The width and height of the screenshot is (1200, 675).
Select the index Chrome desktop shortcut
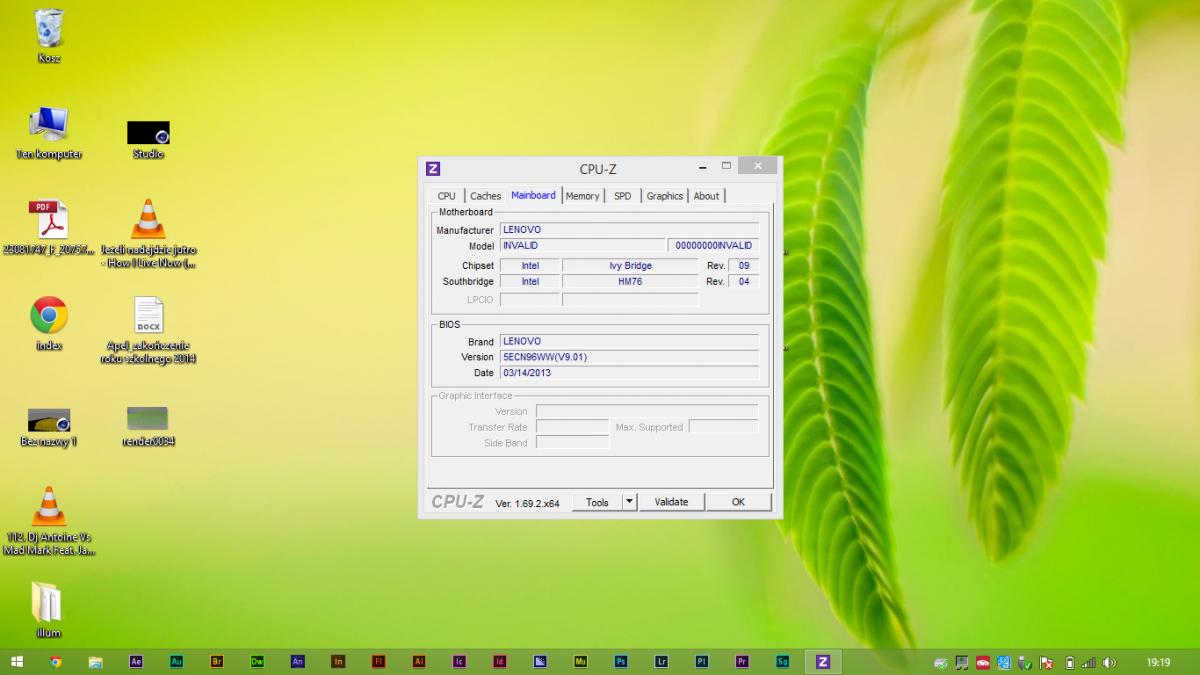pos(49,323)
